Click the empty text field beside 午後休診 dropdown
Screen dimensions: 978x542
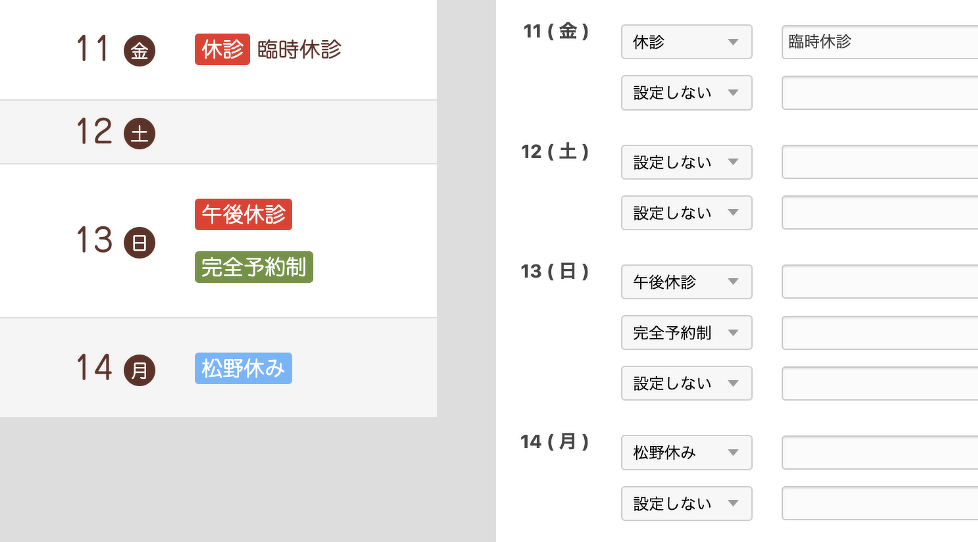click(x=880, y=282)
